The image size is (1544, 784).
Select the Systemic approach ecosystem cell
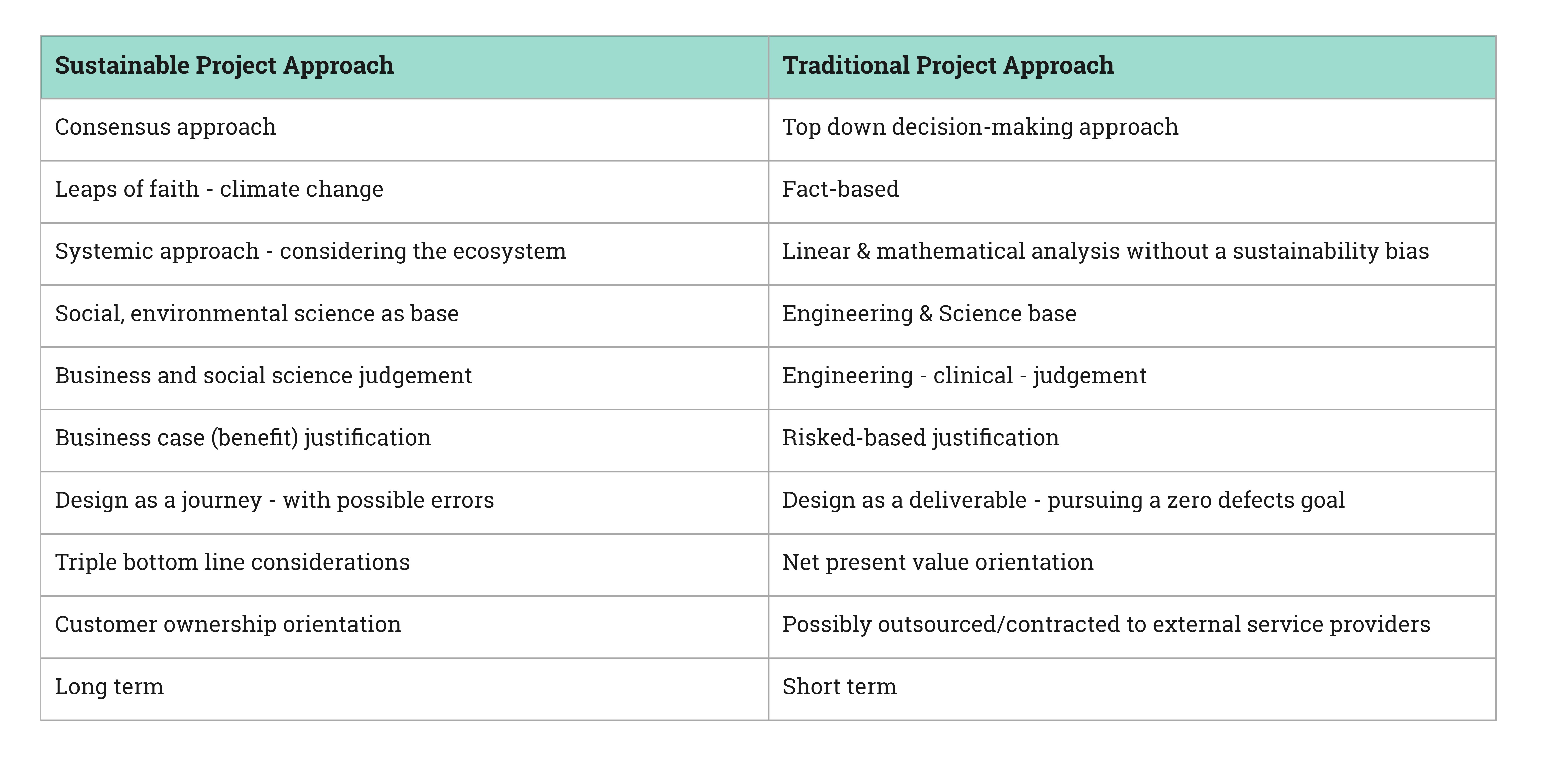(x=310, y=251)
